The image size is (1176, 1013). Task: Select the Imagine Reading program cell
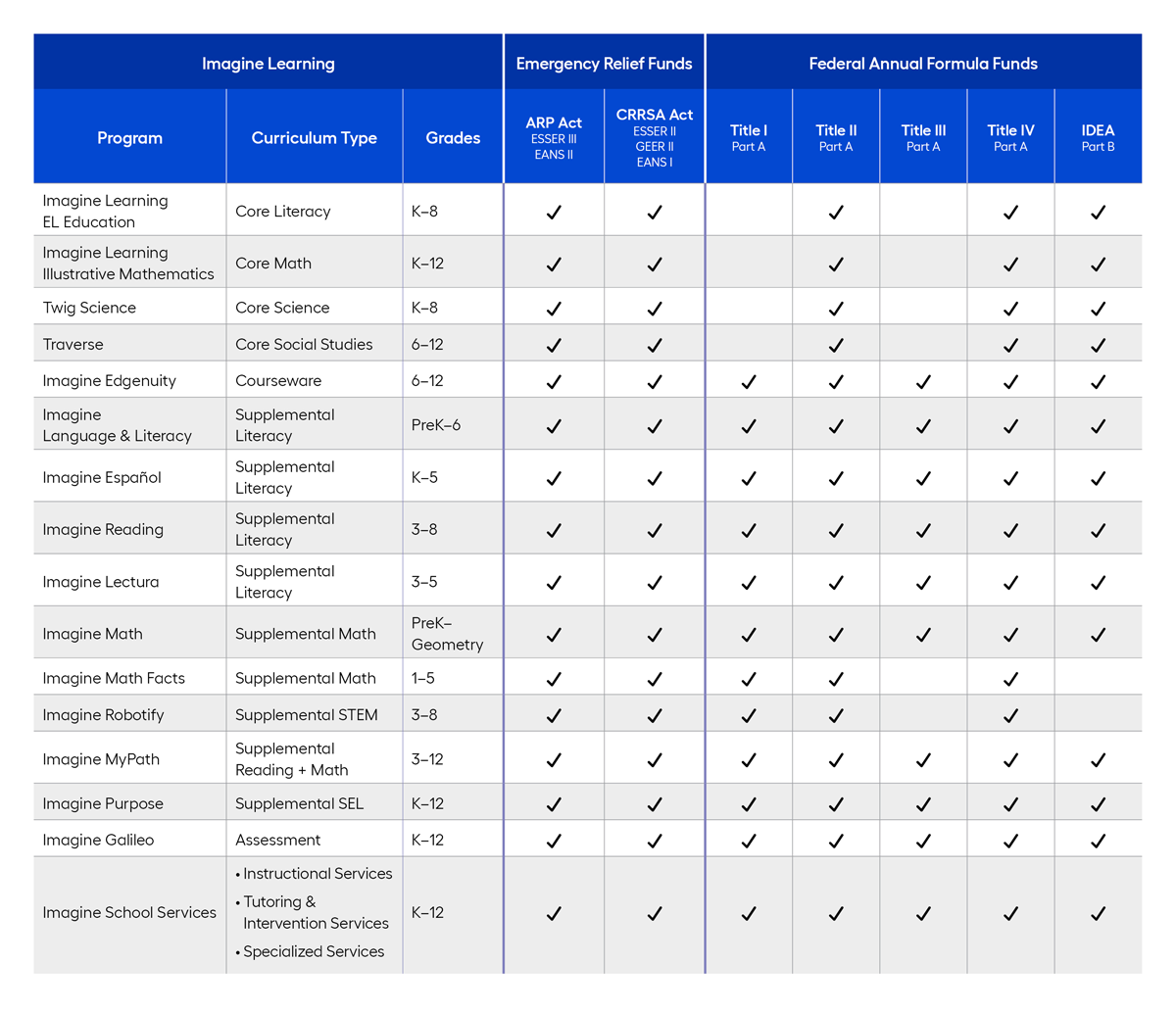coord(129,529)
